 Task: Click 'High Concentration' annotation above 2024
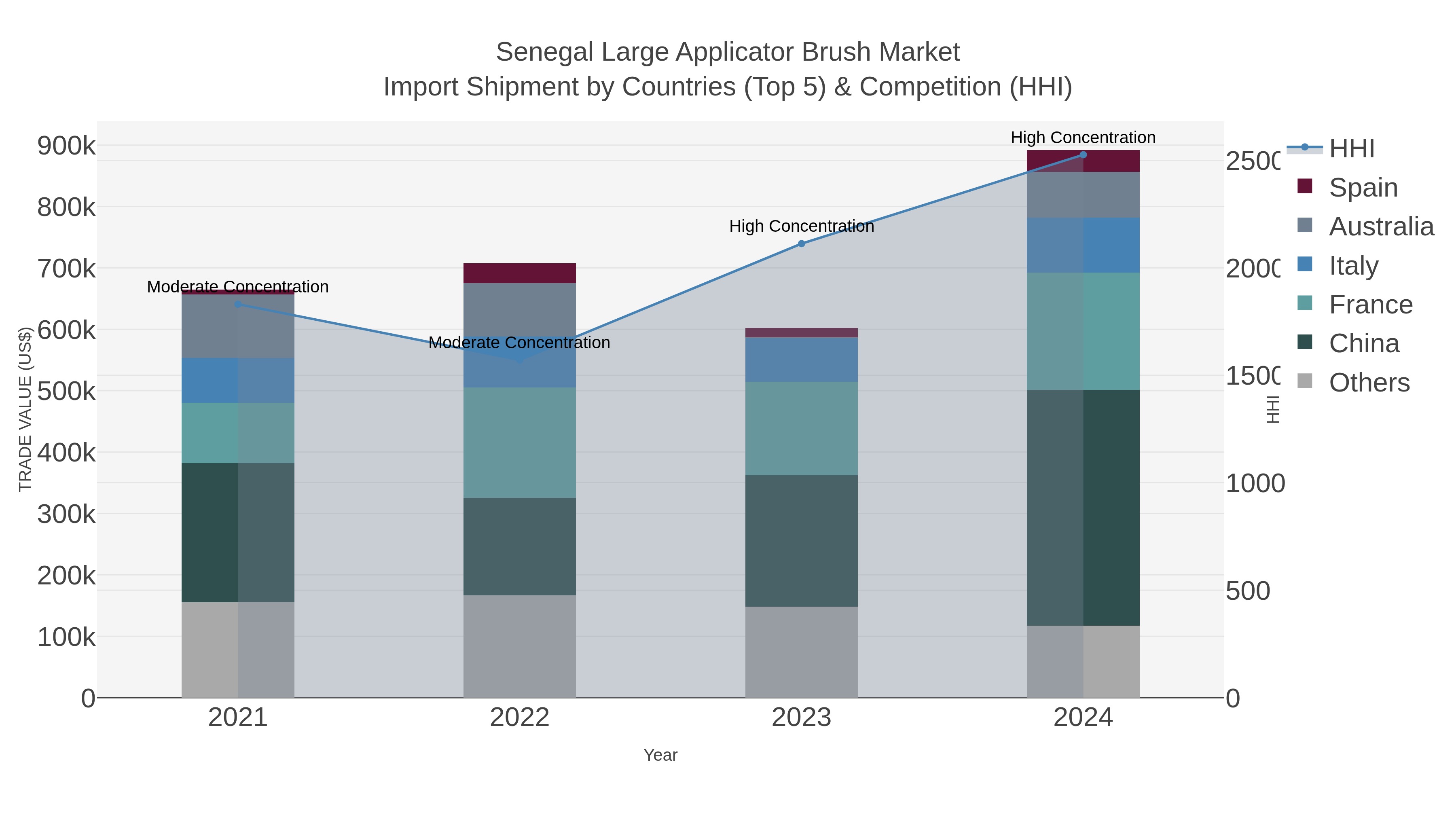(x=1083, y=138)
